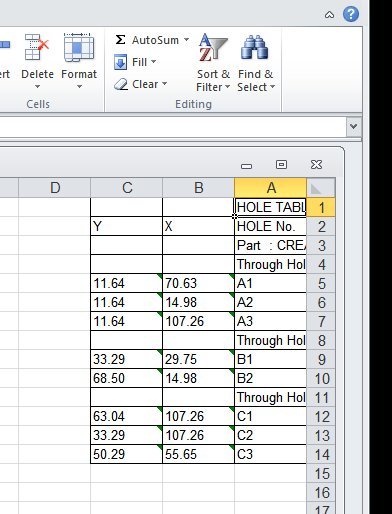Select cell containing B1
Image resolution: width=392 pixels, height=514 pixels.
tap(270, 359)
